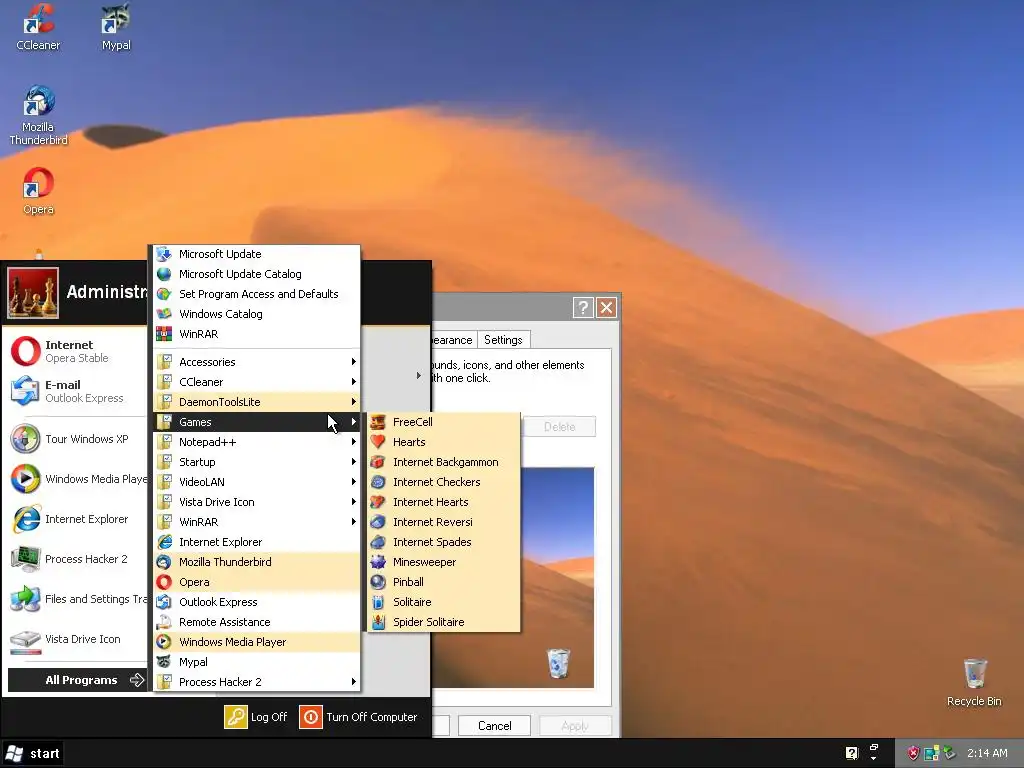Open Windows Media Player in Start menu left pane
Viewport: 1024px width, 768px height.
pos(77,479)
